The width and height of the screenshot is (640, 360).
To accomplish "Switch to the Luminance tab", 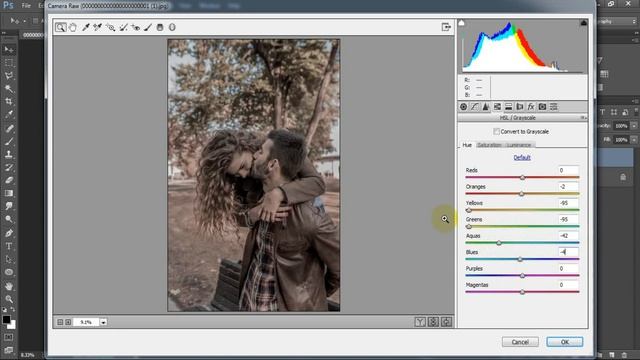I will coord(519,145).
